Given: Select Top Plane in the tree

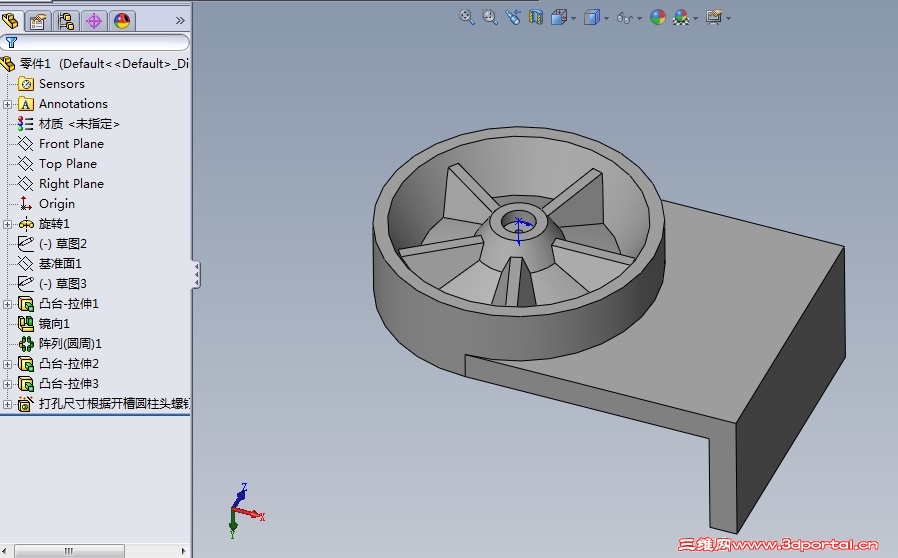Looking at the screenshot, I should click(68, 164).
